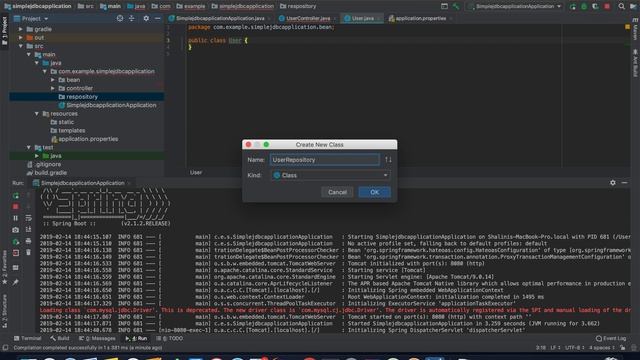Expand the controller package
The height and width of the screenshot is (360, 640).
click(53, 88)
